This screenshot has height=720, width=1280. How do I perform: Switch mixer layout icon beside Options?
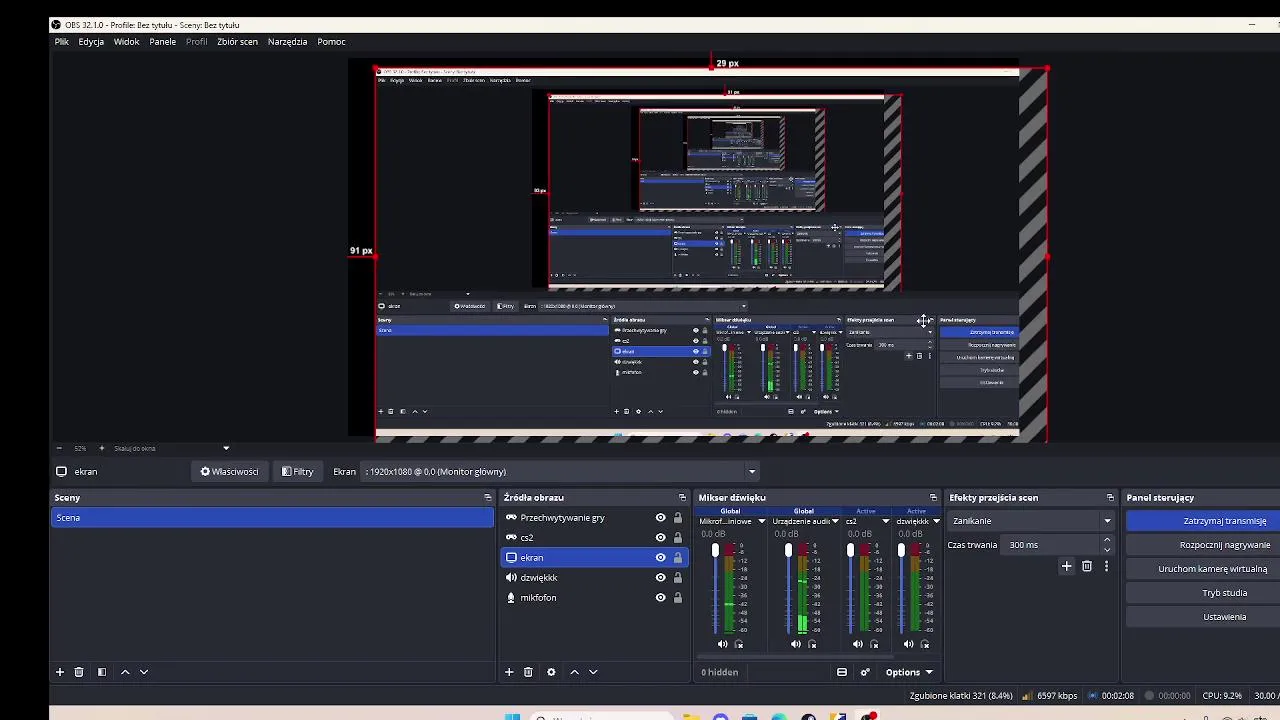click(842, 672)
